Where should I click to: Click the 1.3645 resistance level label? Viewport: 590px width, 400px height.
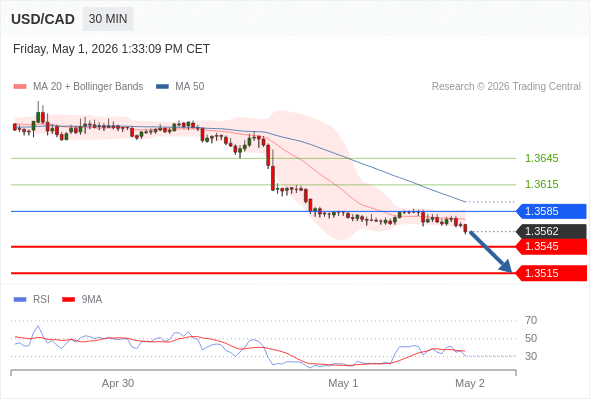click(x=541, y=158)
